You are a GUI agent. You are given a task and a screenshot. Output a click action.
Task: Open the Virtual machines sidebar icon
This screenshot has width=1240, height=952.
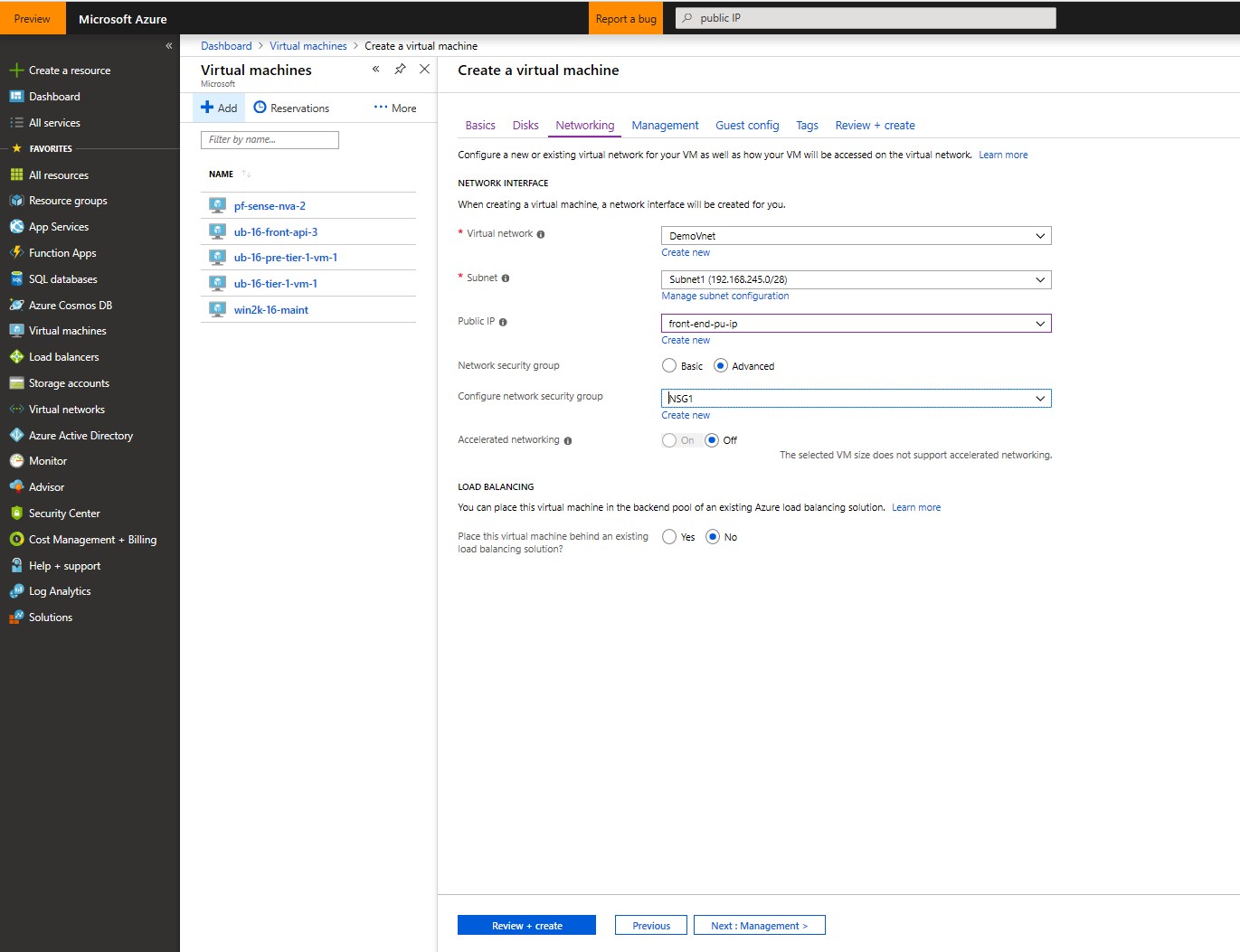tap(16, 331)
